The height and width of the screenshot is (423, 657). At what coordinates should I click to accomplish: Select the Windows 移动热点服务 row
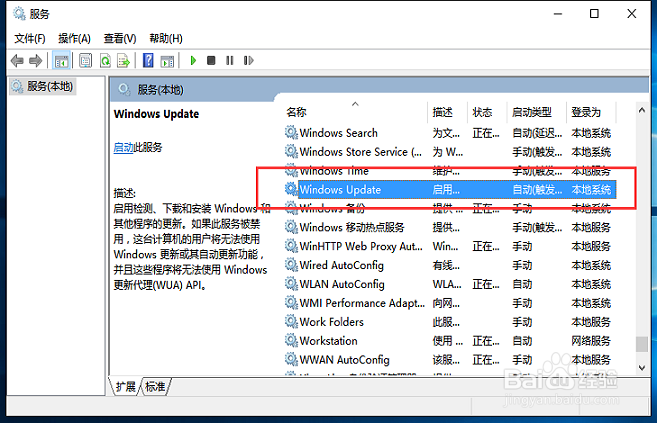pyautogui.click(x=450, y=227)
